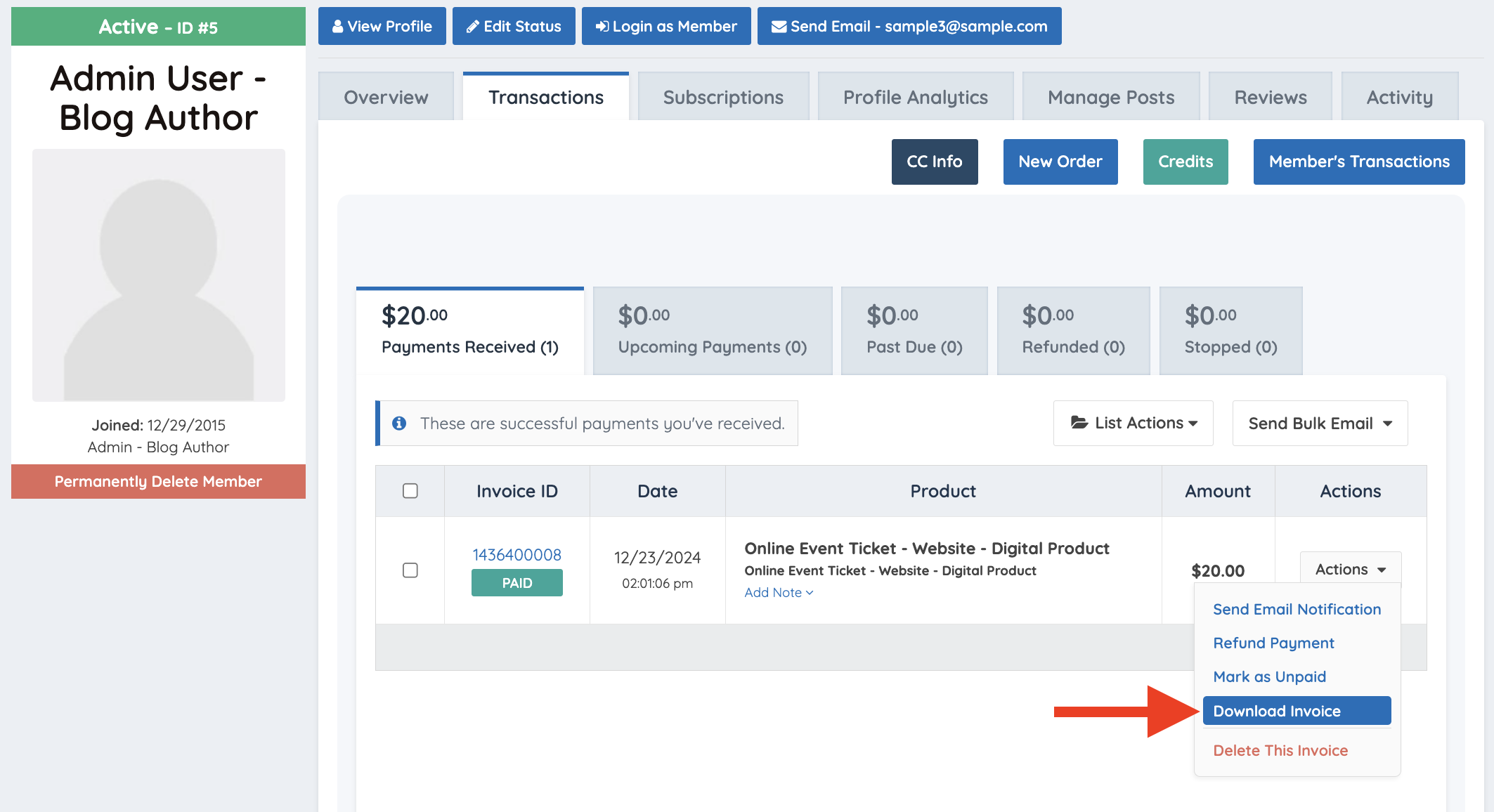The width and height of the screenshot is (1494, 812).
Task: Toggle the select-all checkbox in table header
Action: point(410,491)
